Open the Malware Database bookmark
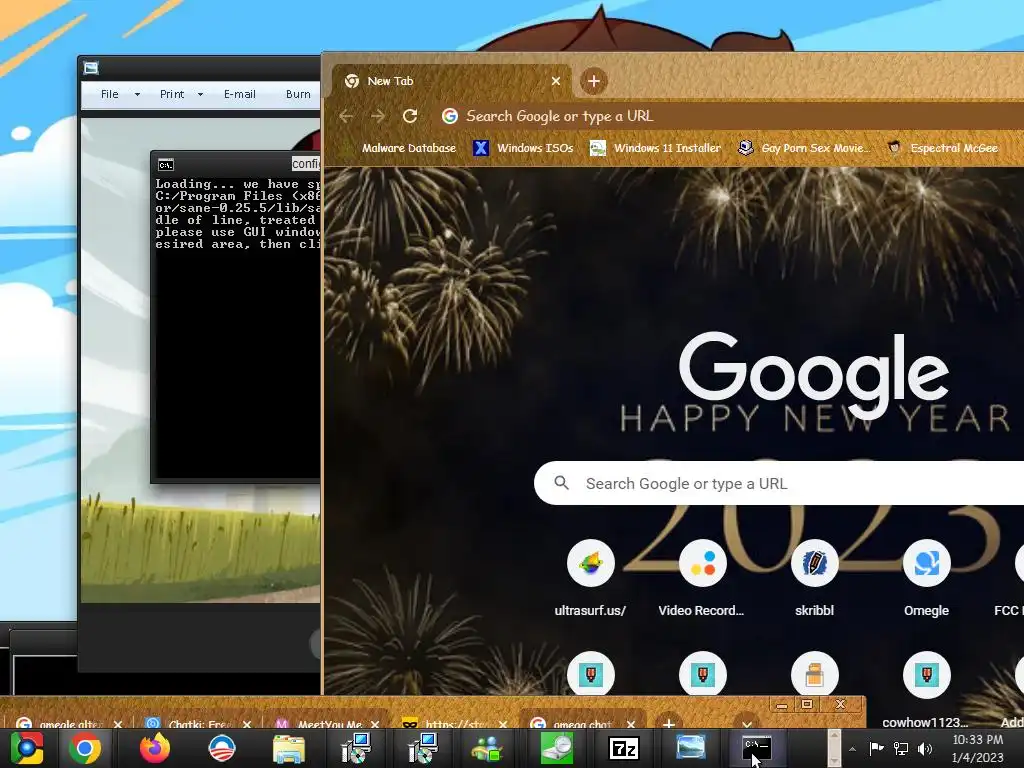 coord(400,148)
